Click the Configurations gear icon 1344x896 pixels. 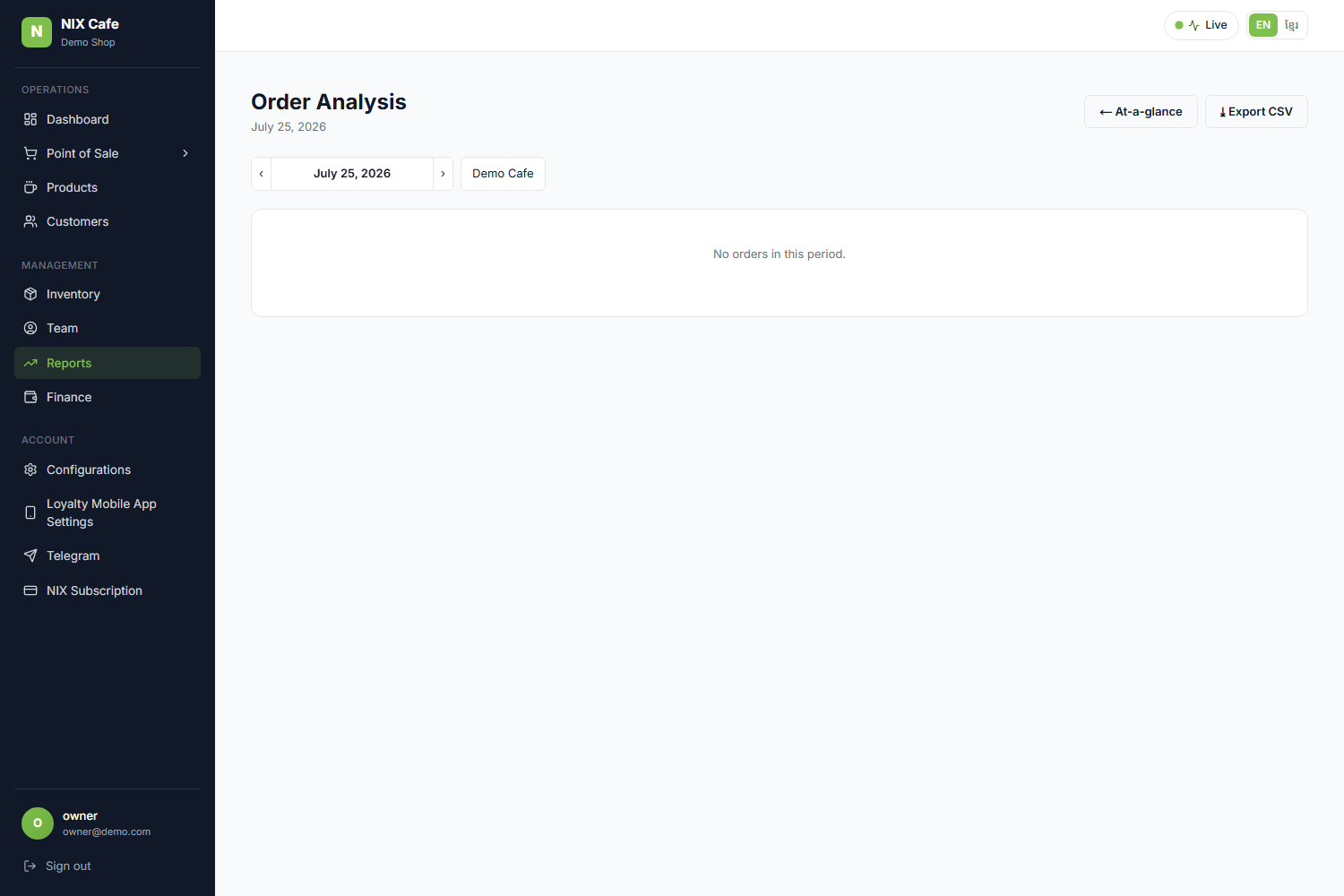(30, 470)
